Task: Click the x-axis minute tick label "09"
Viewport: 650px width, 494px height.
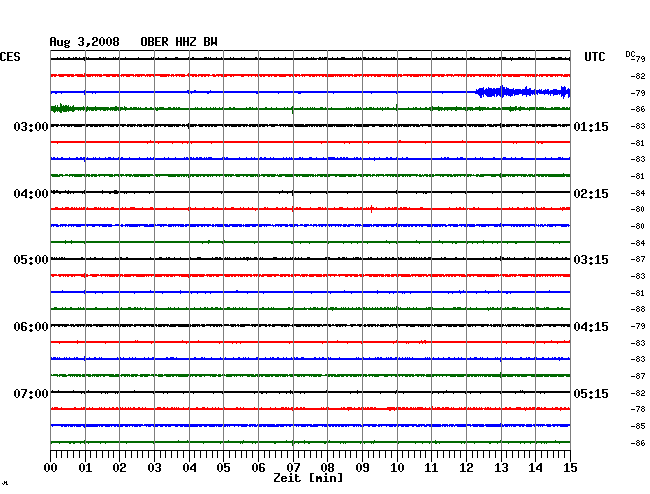Action: click(x=362, y=468)
